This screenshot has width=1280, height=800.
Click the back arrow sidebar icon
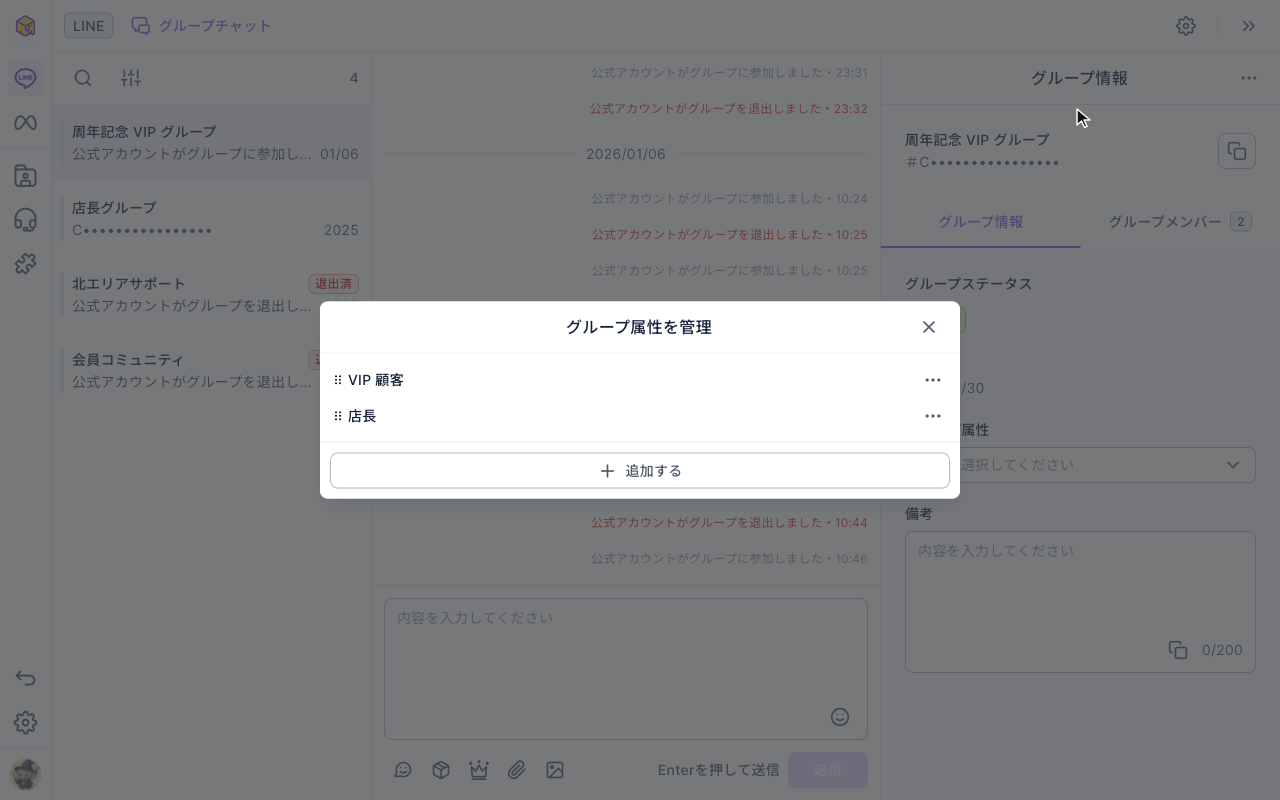(x=26, y=679)
